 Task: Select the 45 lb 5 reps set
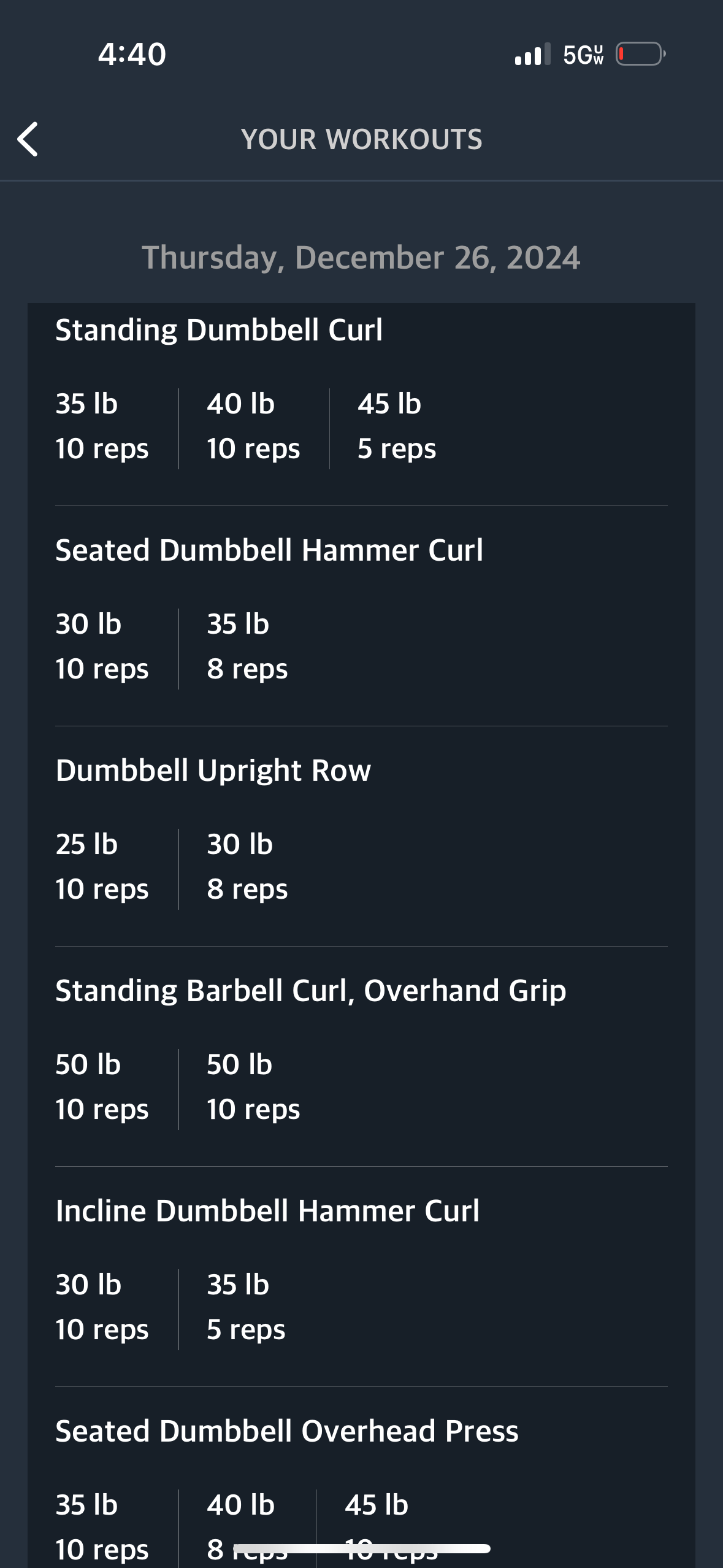pos(397,426)
